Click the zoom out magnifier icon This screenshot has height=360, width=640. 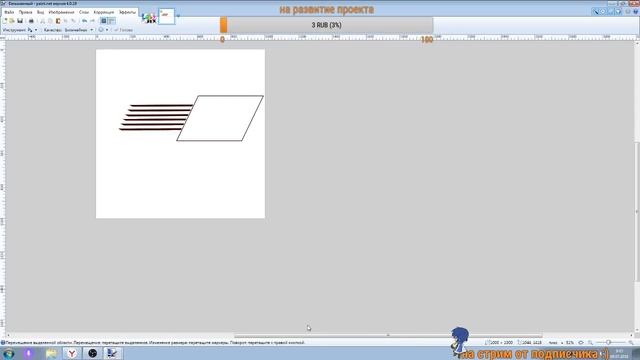coord(591,342)
